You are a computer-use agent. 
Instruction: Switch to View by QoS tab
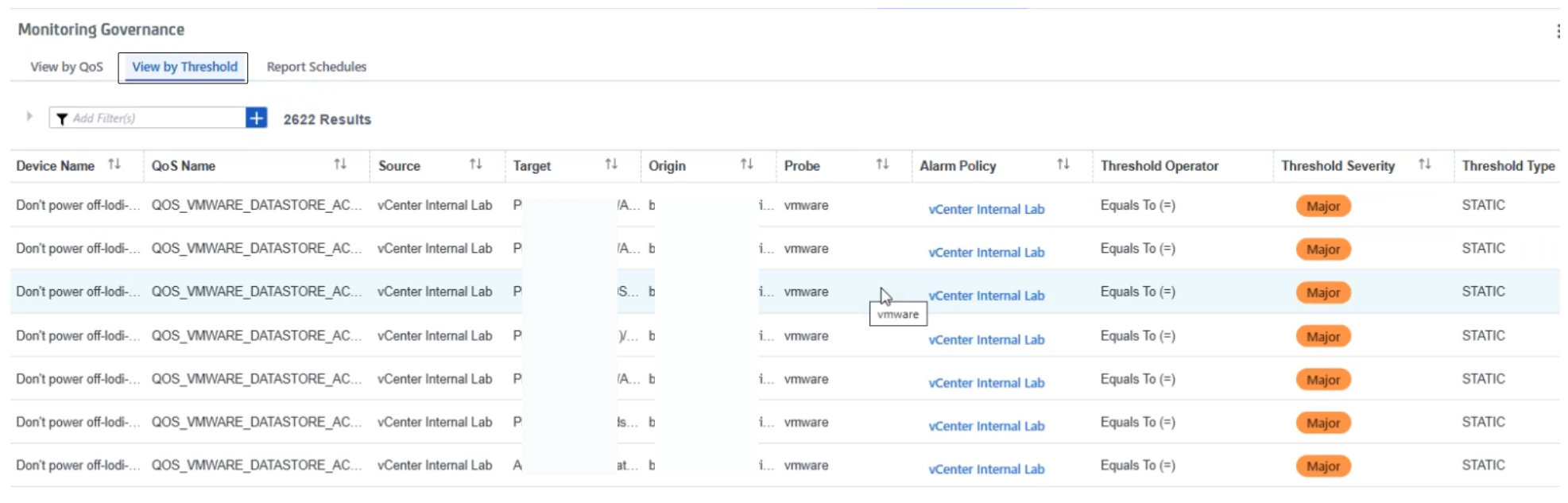coord(67,67)
